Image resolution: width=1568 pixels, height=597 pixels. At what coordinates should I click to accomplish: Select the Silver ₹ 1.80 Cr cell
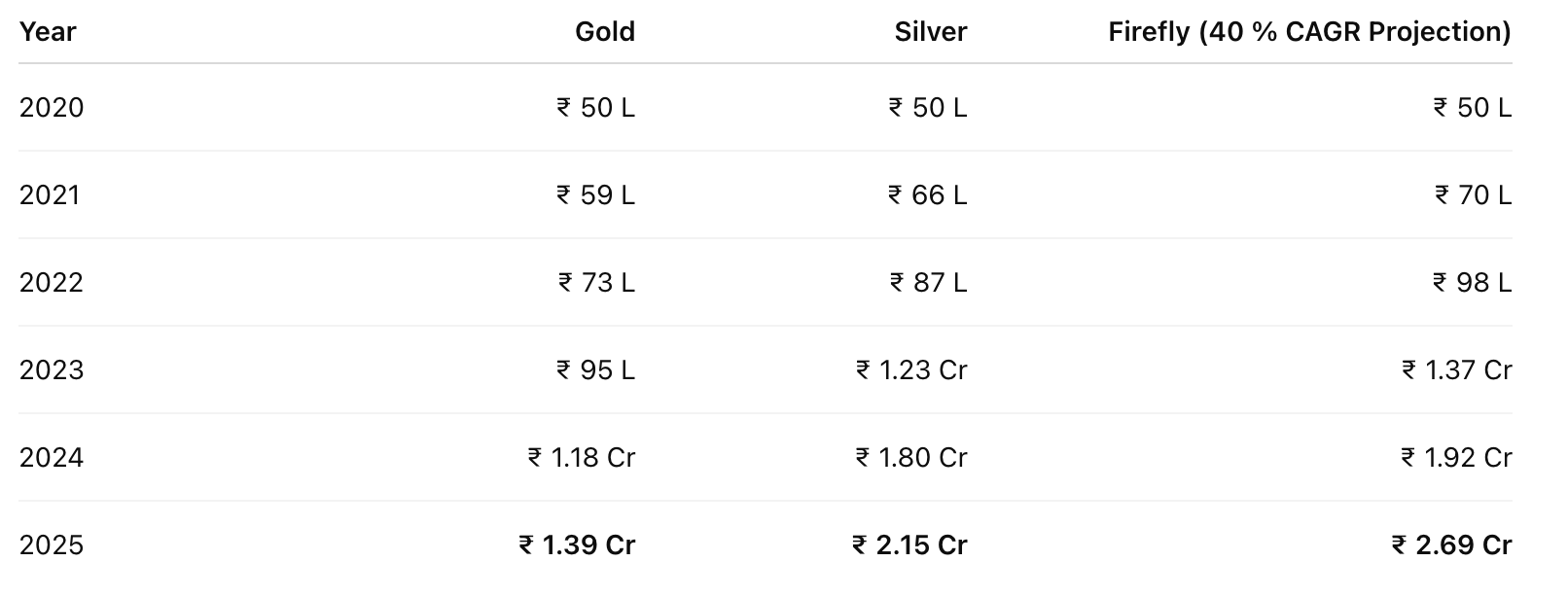tap(911, 457)
